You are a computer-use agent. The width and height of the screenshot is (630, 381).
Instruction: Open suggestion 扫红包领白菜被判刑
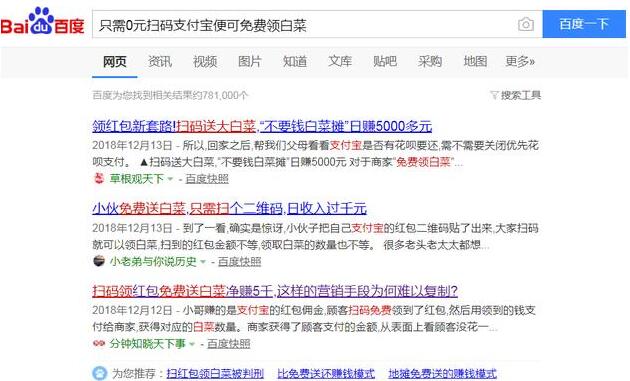(x=215, y=373)
